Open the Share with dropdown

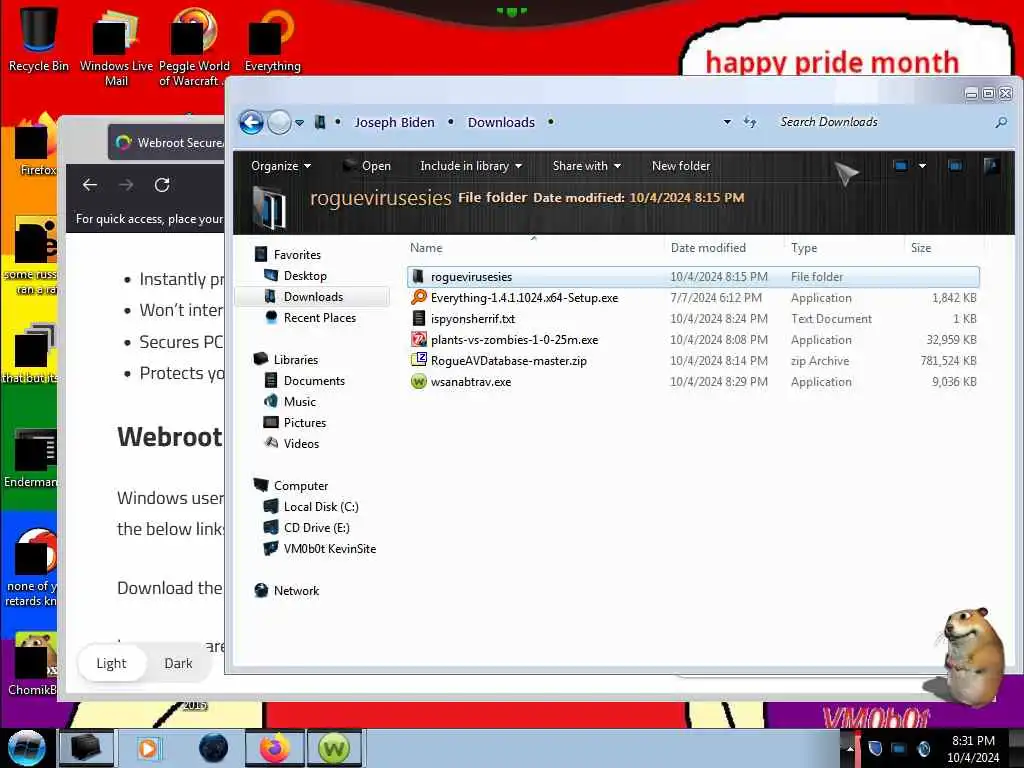coord(586,166)
